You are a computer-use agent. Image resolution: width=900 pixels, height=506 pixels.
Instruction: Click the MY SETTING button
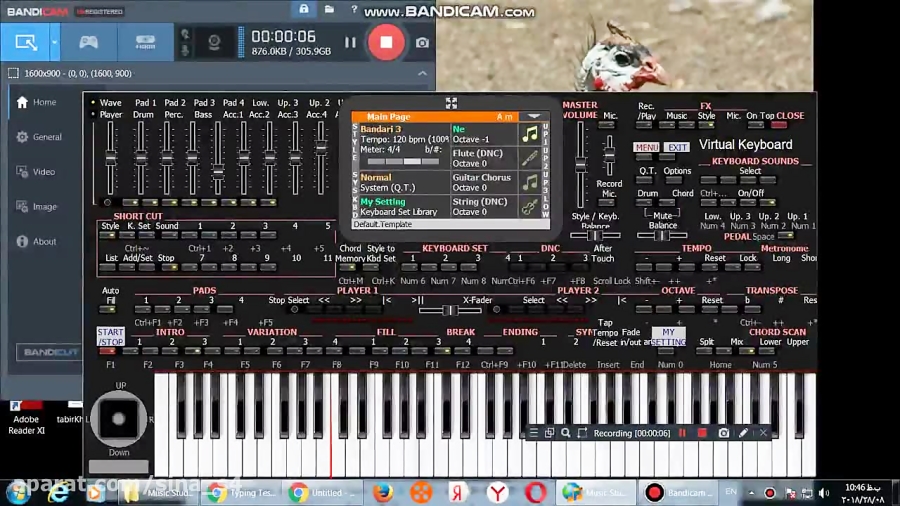point(669,337)
